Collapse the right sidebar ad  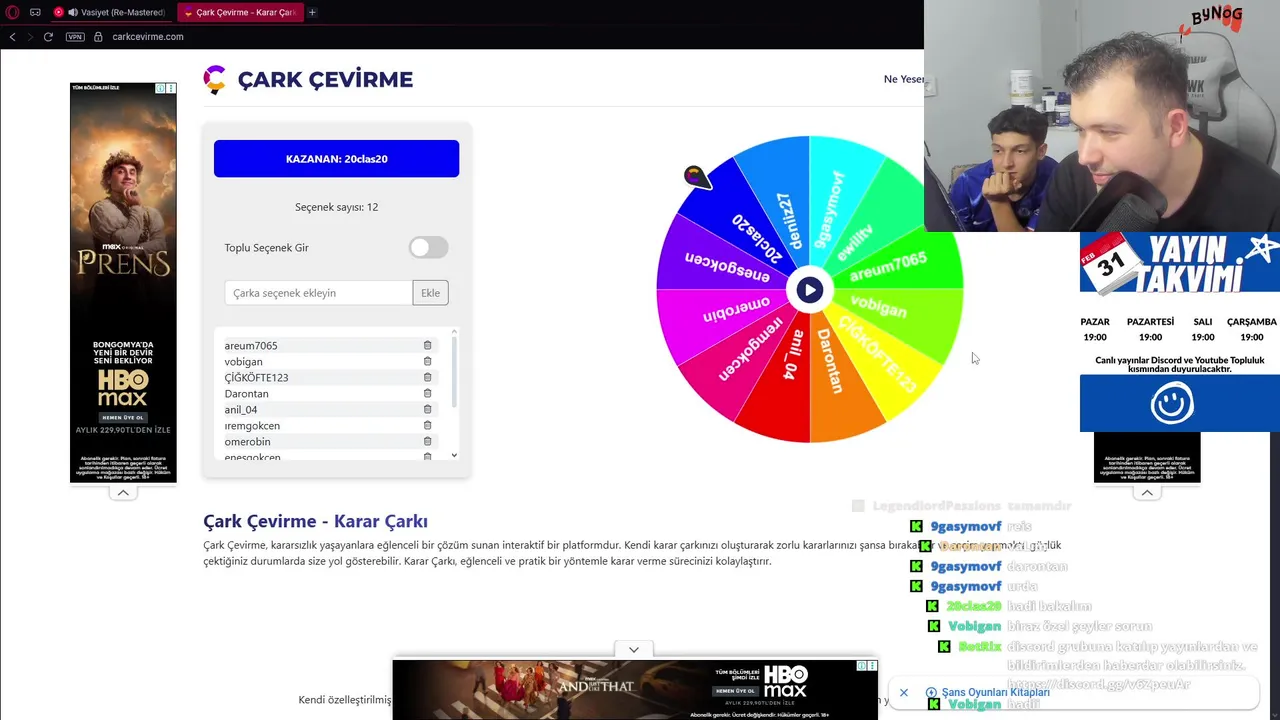click(x=1147, y=492)
